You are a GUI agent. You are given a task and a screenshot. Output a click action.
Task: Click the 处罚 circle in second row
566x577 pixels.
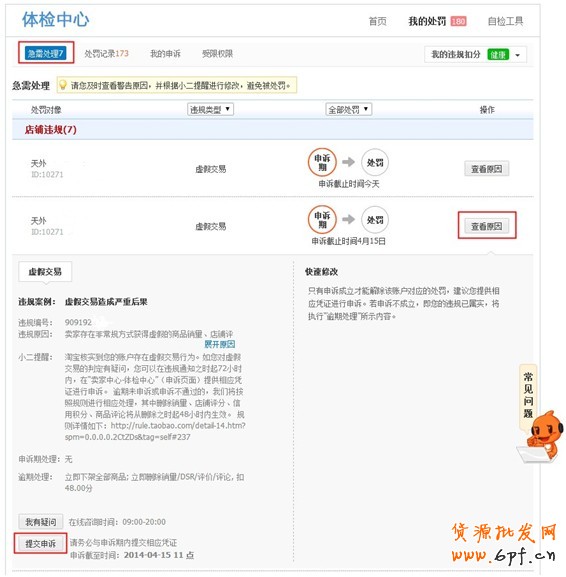tap(375, 220)
